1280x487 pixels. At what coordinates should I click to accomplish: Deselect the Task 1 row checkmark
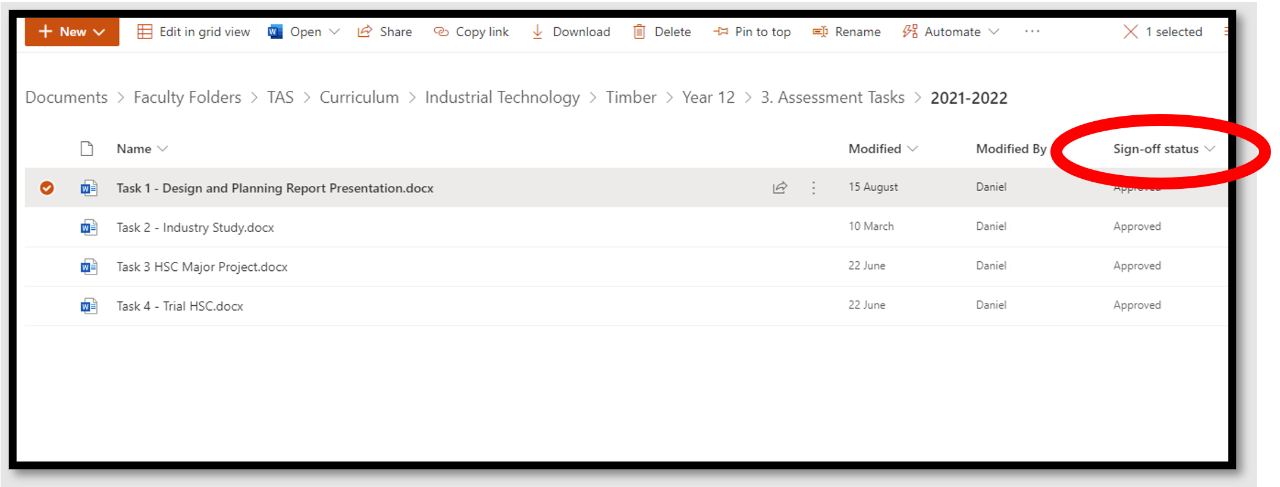click(x=47, y=187)
